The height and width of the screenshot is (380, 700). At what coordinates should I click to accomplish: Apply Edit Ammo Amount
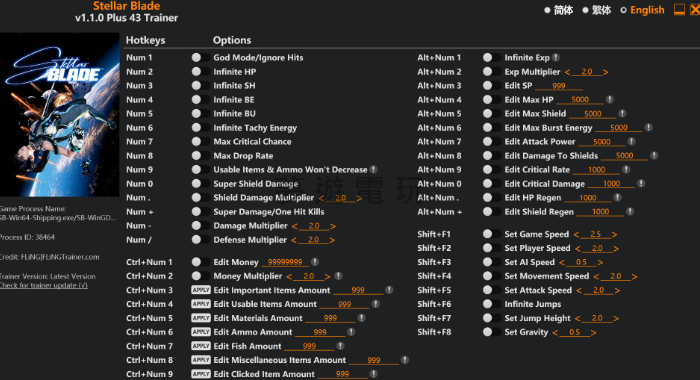(201, 332)
